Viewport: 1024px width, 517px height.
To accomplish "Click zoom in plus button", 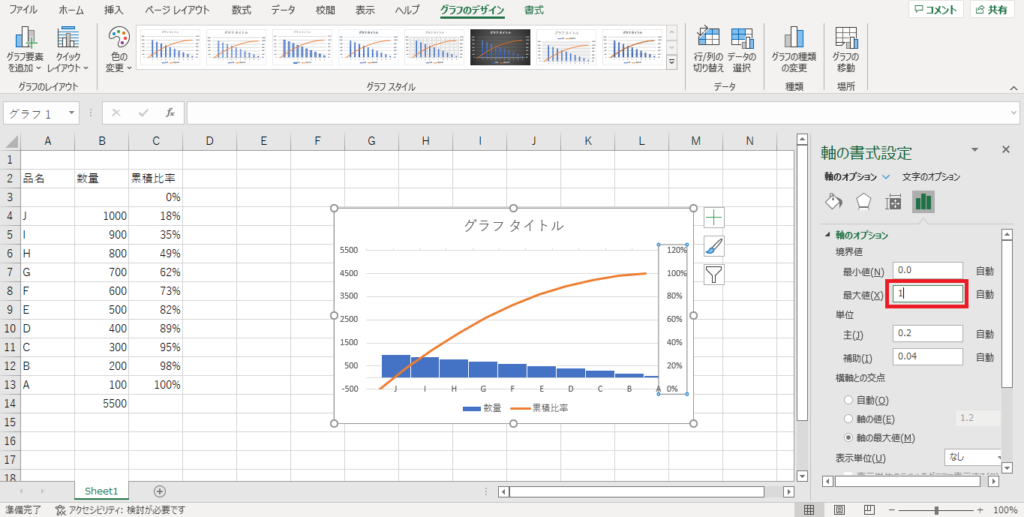I will pos(980,510).
